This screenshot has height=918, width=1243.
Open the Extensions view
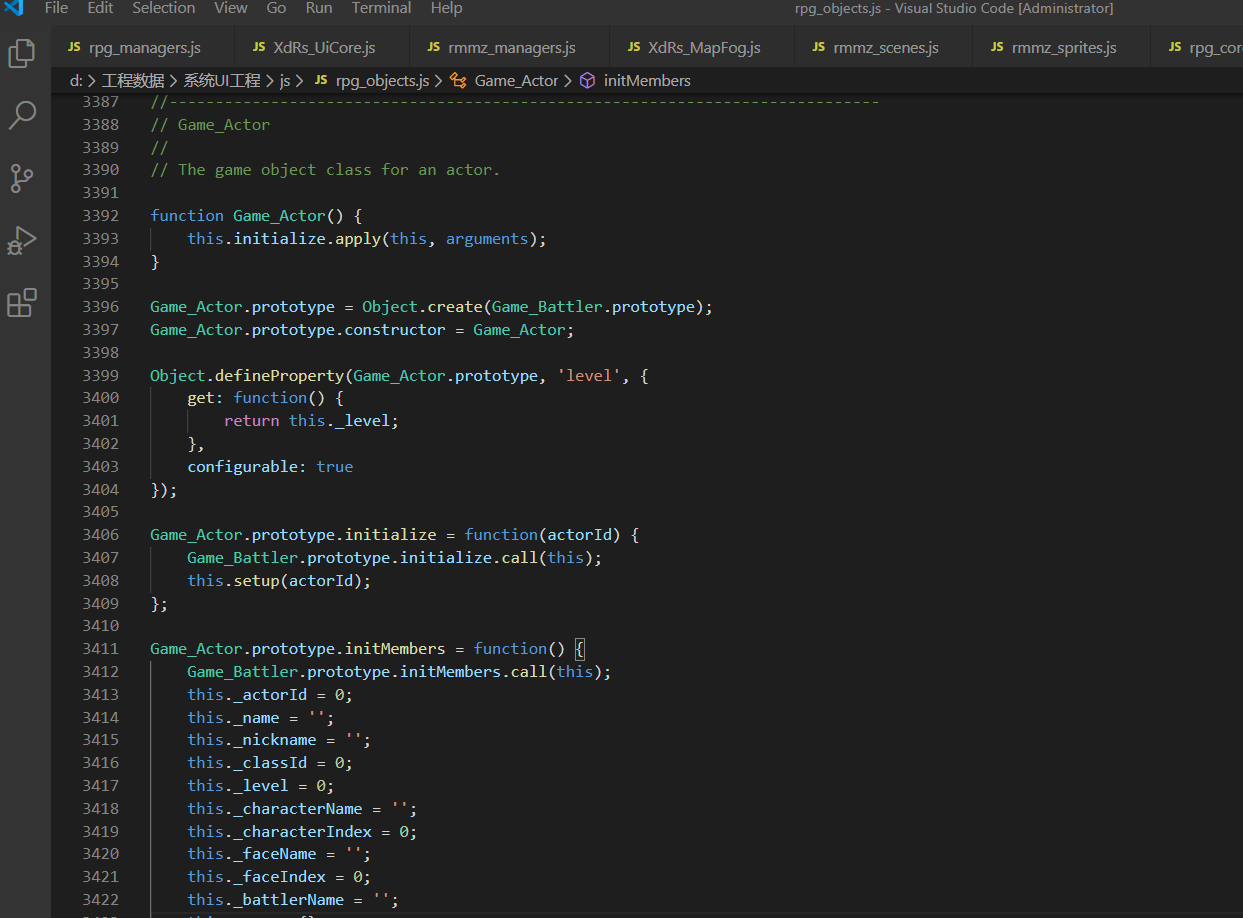tap(22, 303)
